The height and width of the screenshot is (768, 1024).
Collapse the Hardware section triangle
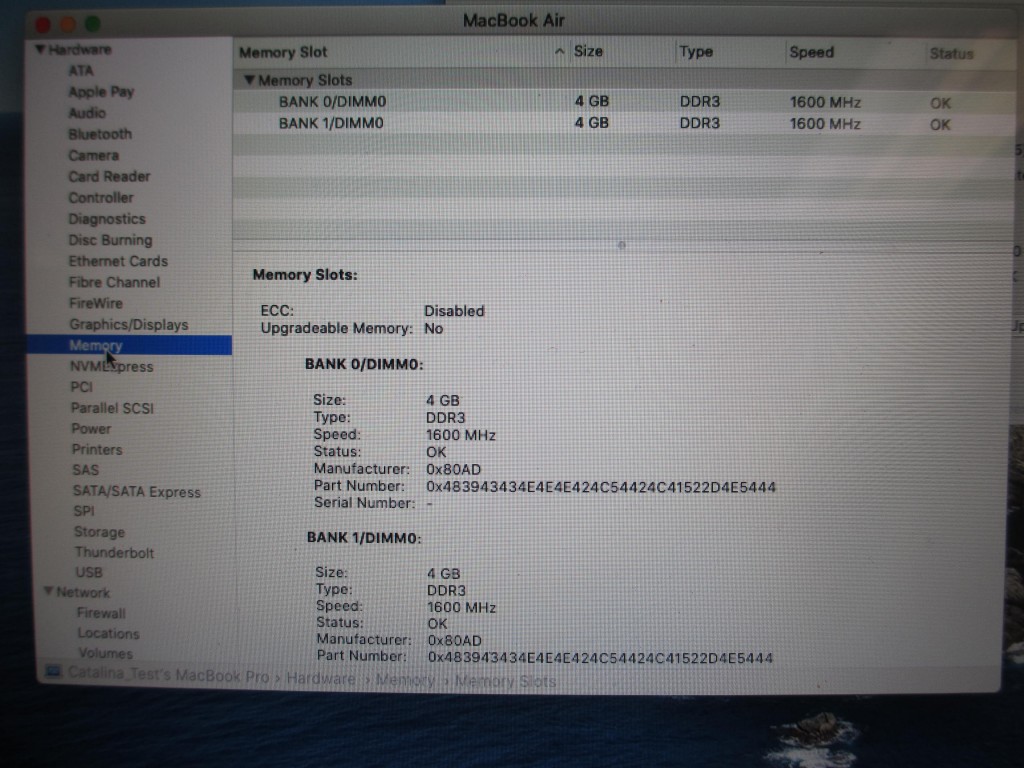pos(40,50)
